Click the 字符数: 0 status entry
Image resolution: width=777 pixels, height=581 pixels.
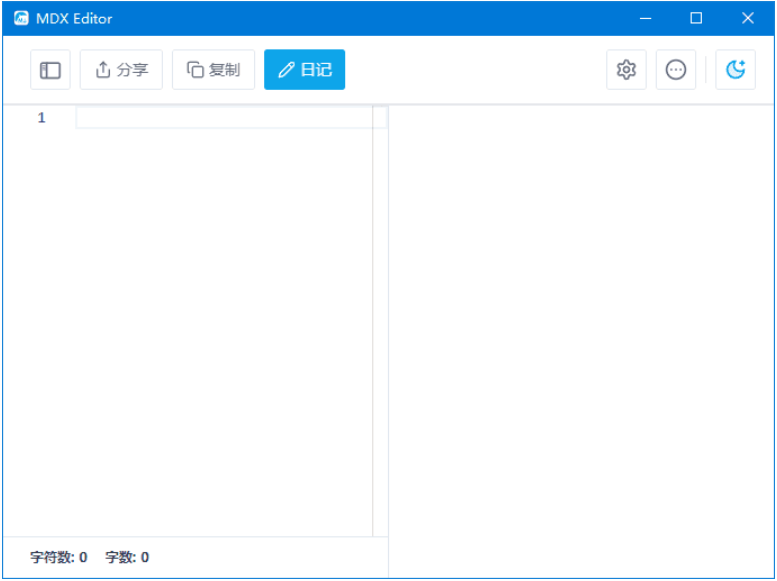click(x=58, y=557)
